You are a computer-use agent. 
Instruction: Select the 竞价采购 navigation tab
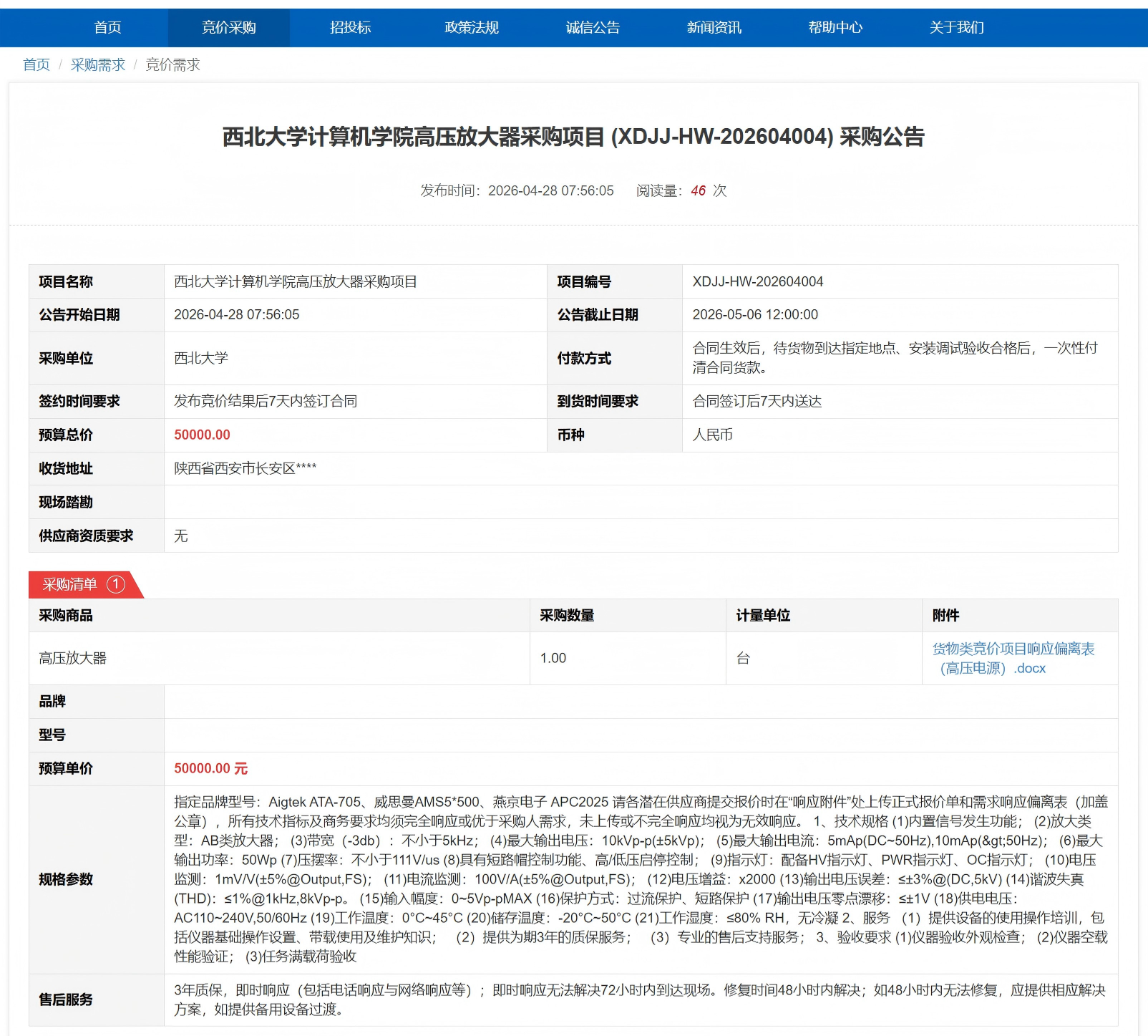point(228,28)
